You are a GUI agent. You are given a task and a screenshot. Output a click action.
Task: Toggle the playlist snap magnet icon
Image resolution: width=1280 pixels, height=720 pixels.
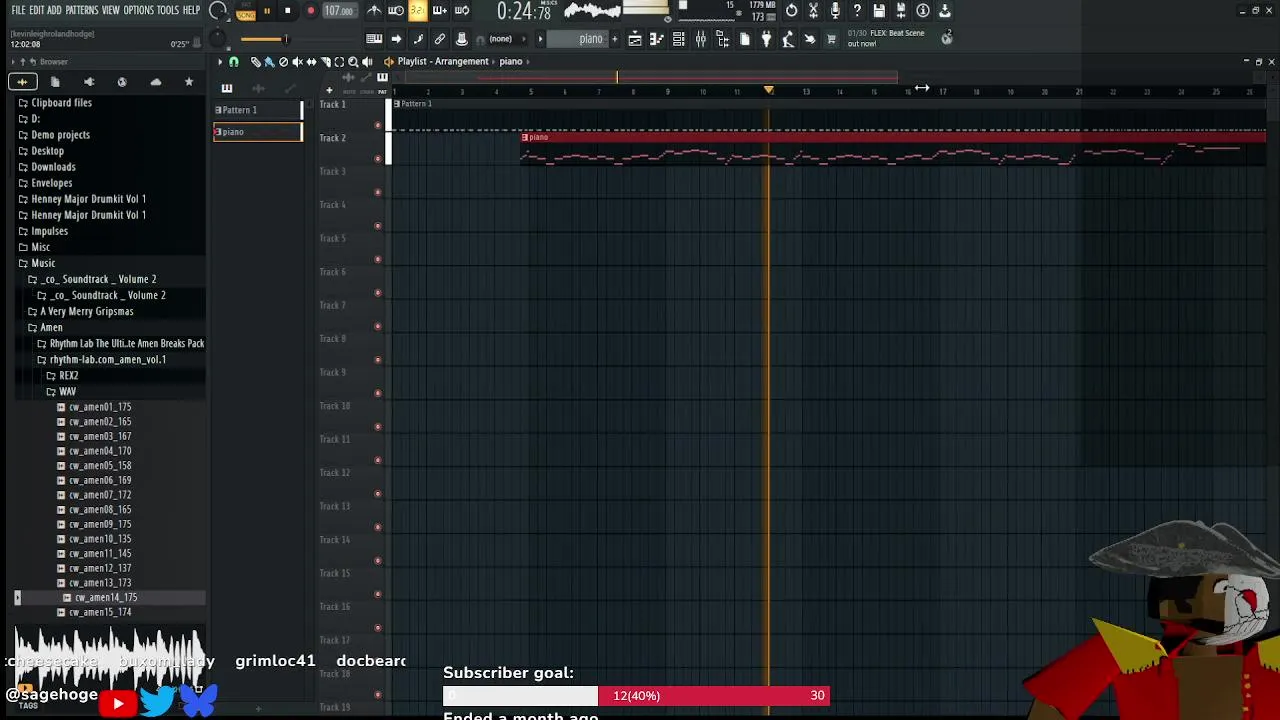point(234,62)
